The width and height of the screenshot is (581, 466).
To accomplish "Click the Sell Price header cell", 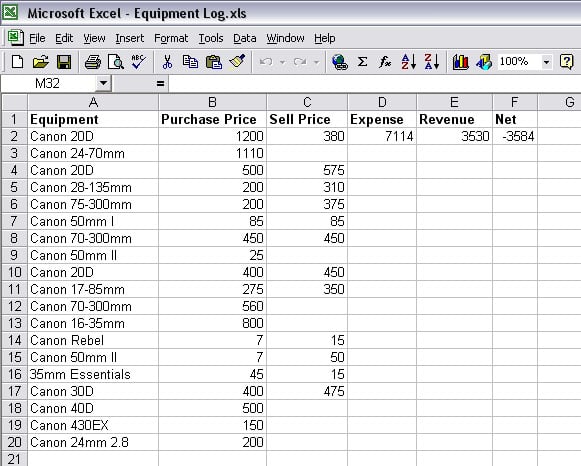I will pos(307,119).
